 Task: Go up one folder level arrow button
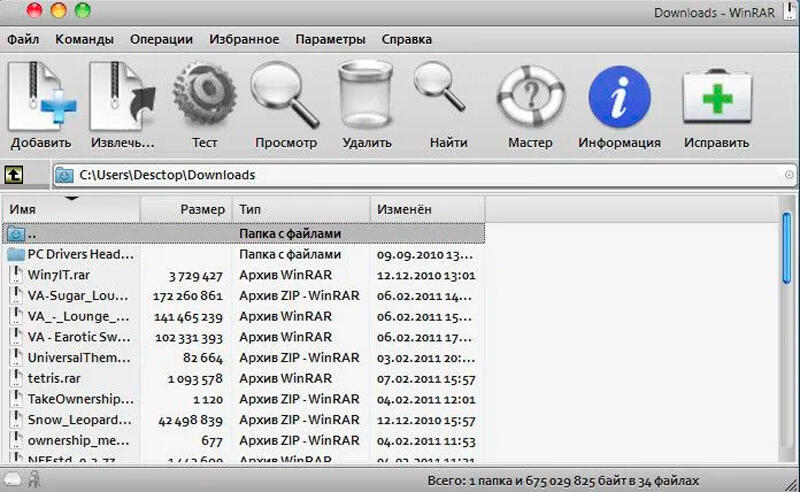15,174
